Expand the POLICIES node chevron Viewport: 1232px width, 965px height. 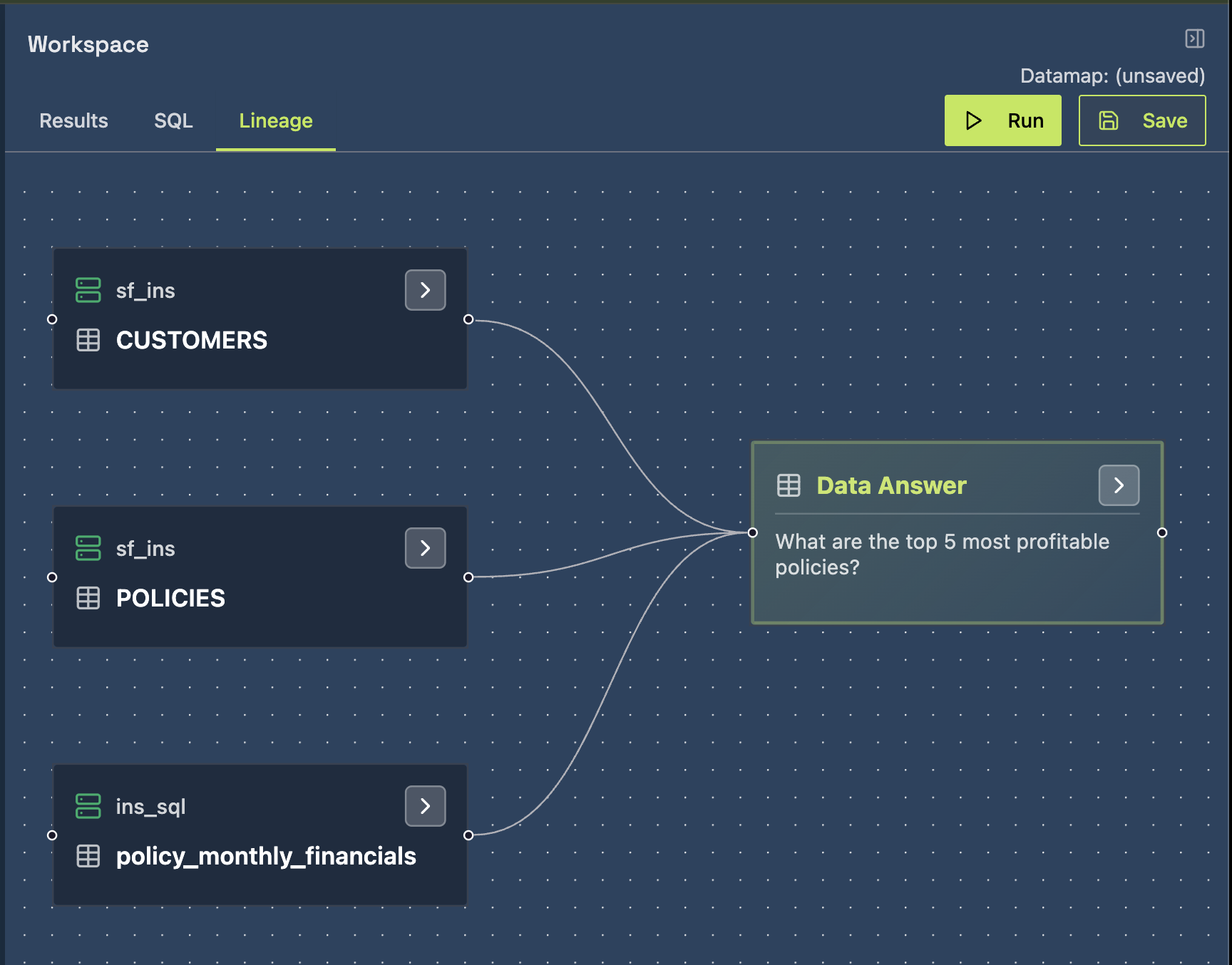[x=426, y=548]
